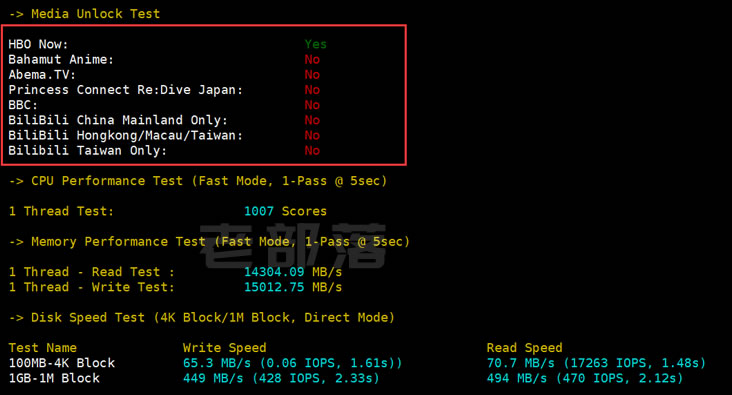Click the '449 MB/s (428 IOPS' write value
Screen dimensions: 732x395
255,378
